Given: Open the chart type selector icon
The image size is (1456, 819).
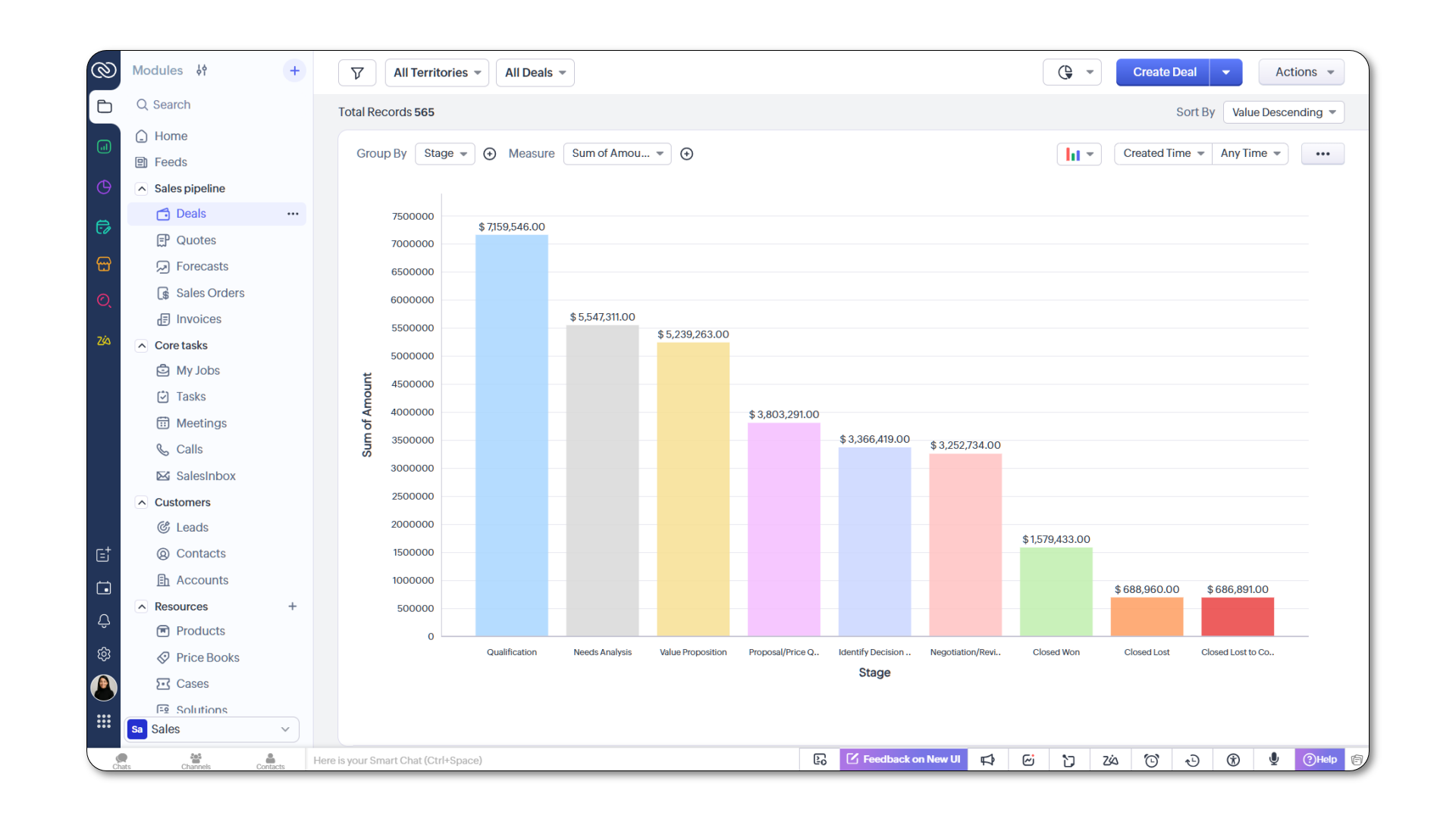Looking at the screenshot, I should tap(1078, 154).
